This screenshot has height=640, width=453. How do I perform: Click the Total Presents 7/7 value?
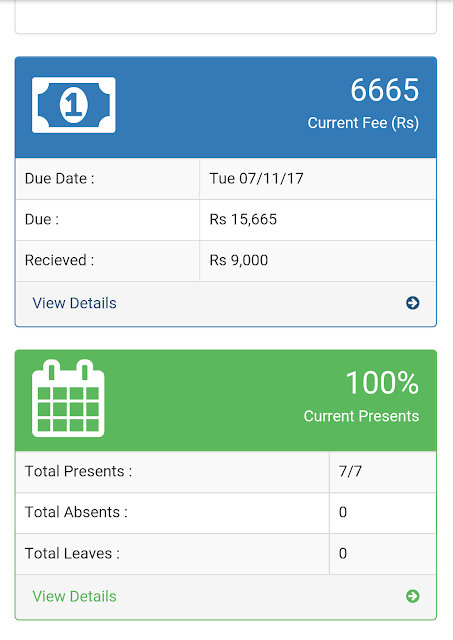[x=350, y=471]
